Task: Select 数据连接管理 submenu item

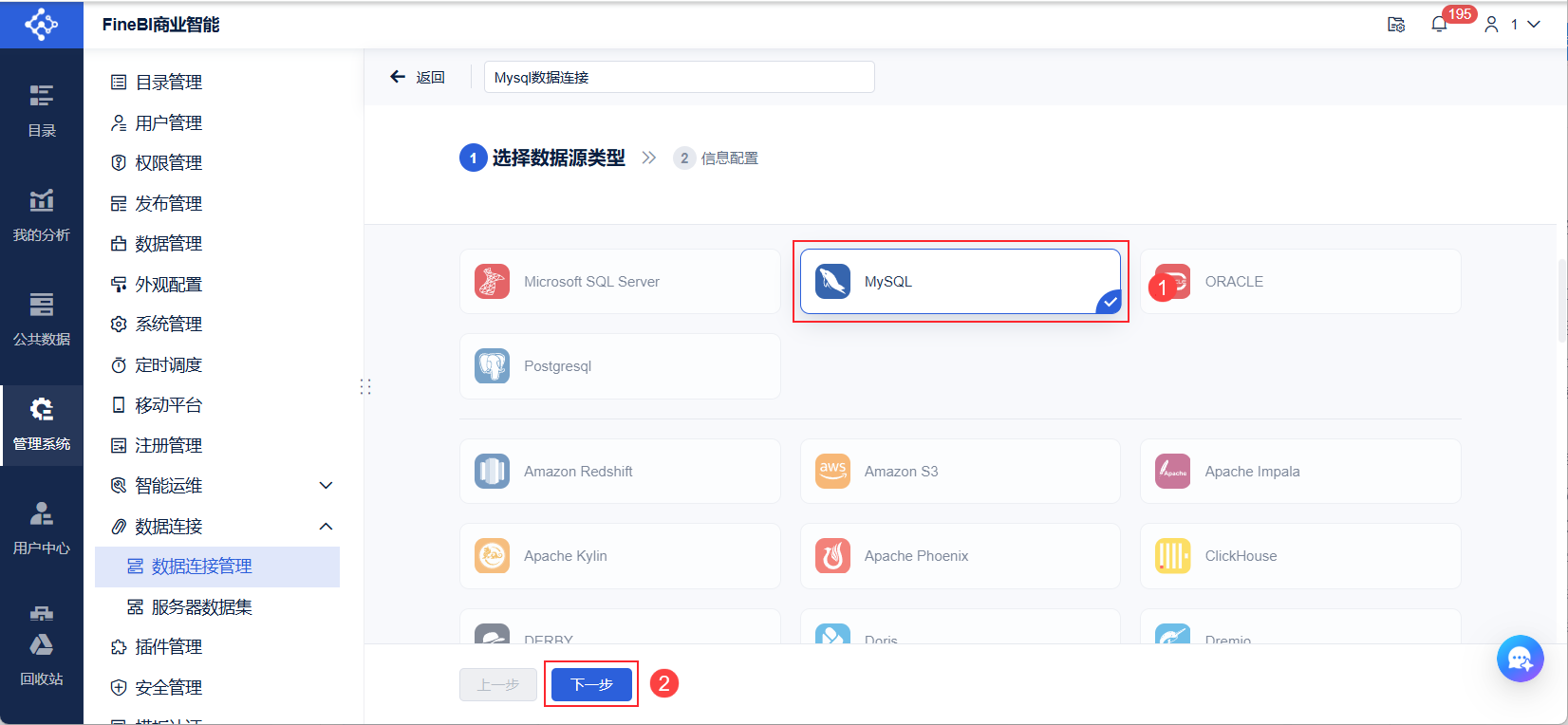Action: point(216,567)
